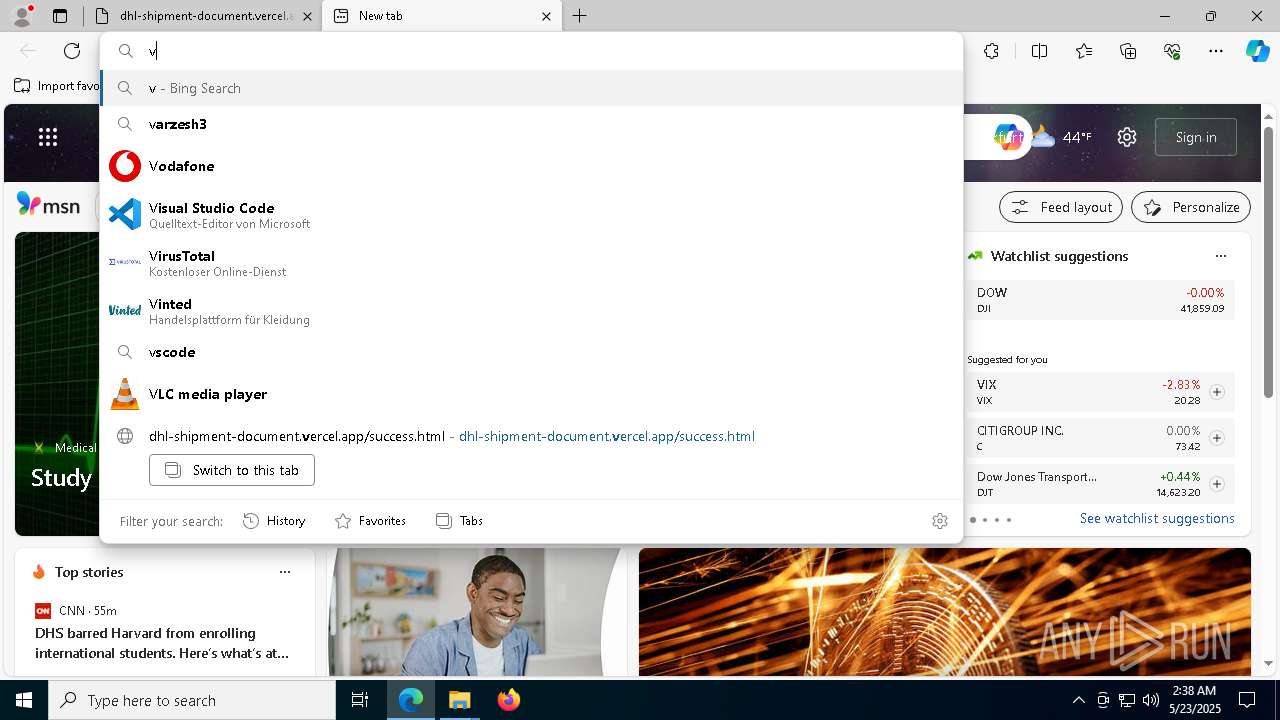This screenshot has width=1280, height=720.
Task: Filter search by Favorites
Action: (370, 521)
